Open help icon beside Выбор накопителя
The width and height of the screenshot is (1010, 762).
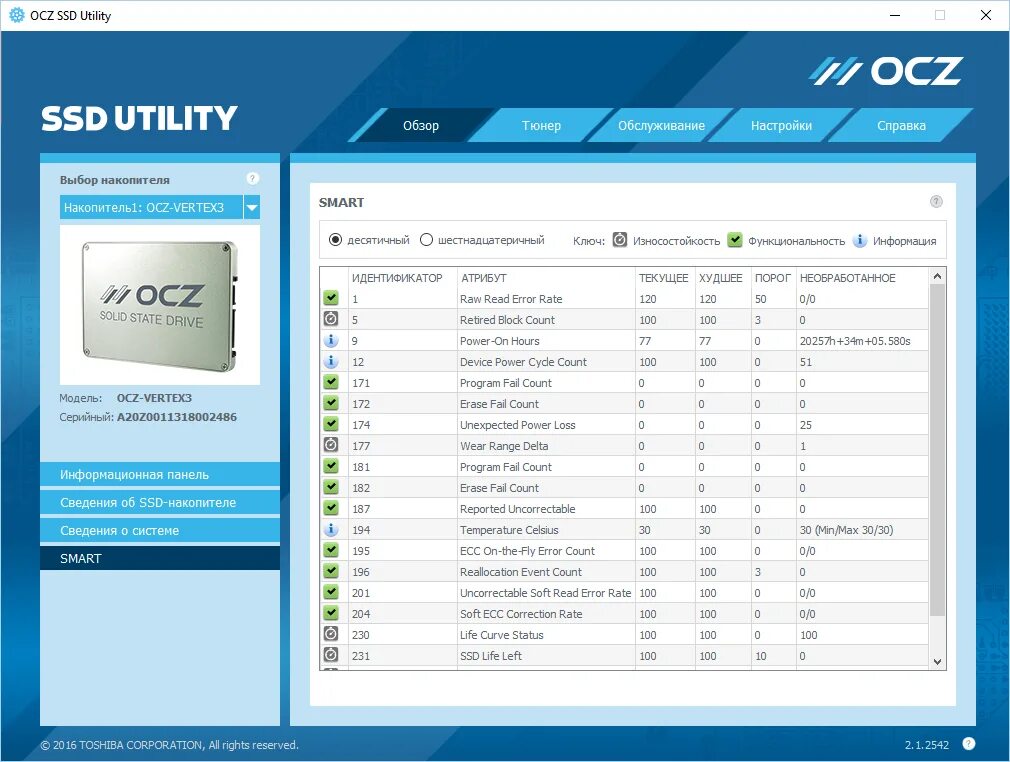(252, 178)
